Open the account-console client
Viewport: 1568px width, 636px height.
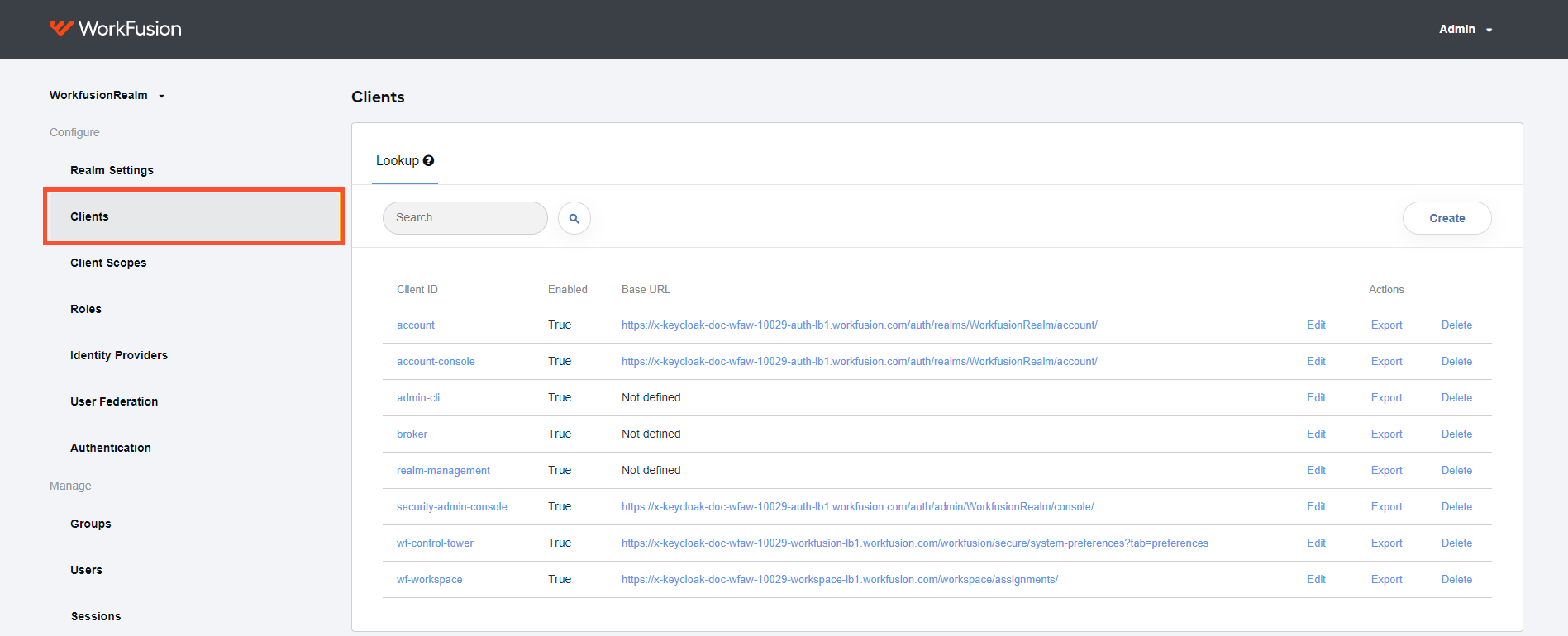click(436, 361)
